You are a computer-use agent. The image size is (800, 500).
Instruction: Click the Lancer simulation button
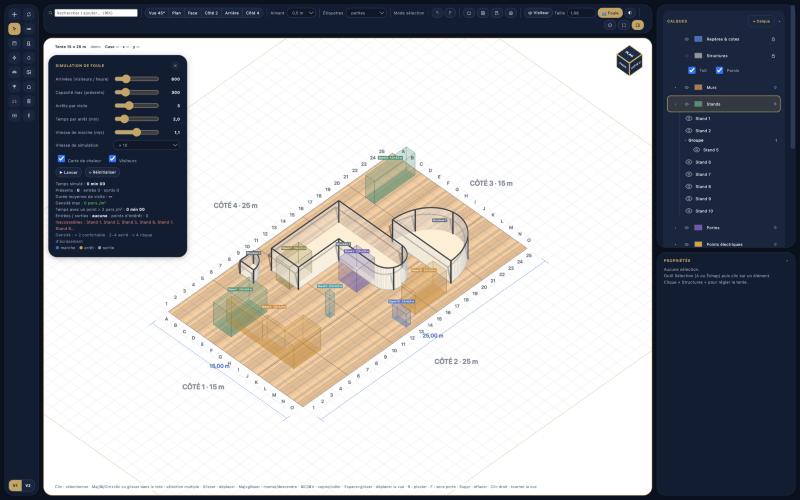(68, 172)
